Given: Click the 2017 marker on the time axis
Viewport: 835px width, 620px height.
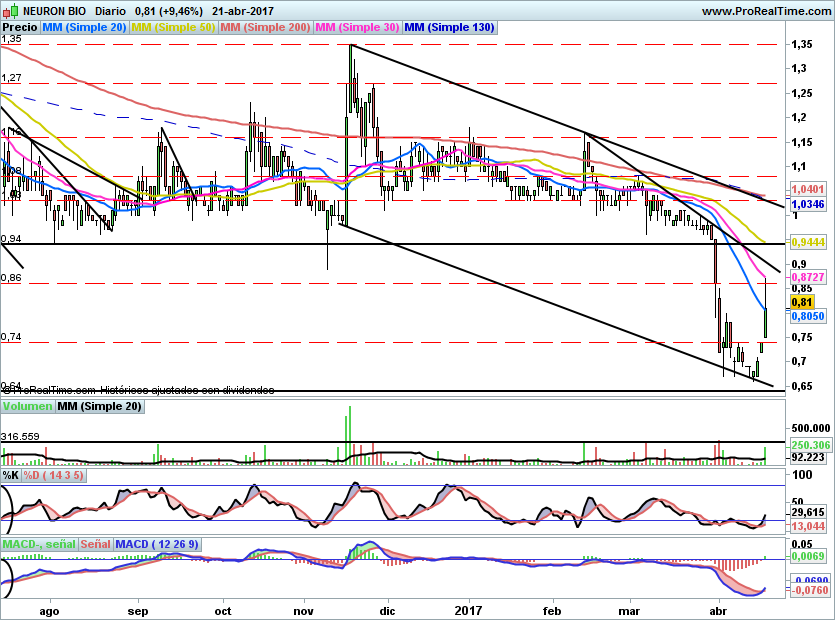Looking at the screenshot, I should (468, 608).
